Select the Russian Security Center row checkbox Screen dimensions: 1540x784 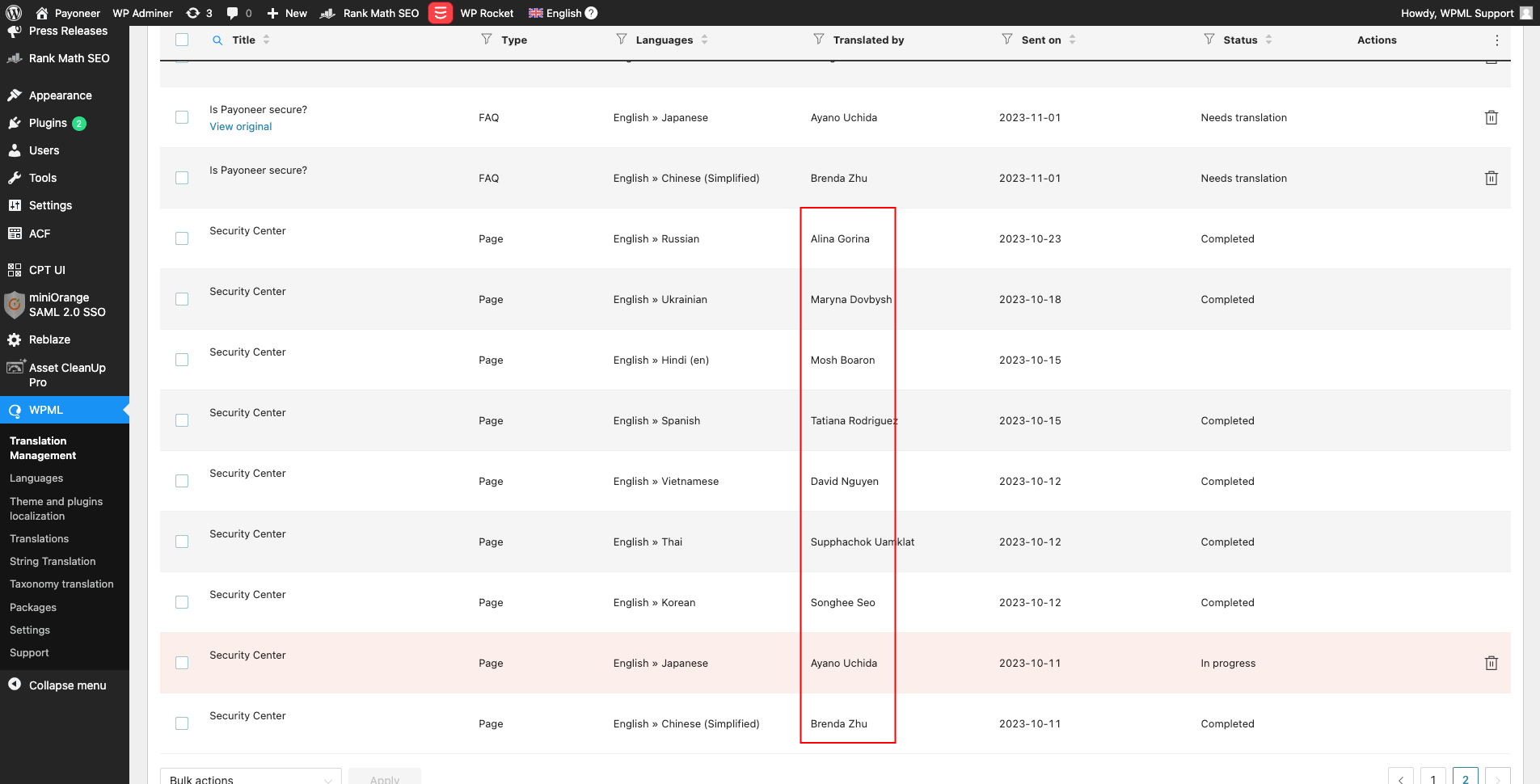(182, 238)
